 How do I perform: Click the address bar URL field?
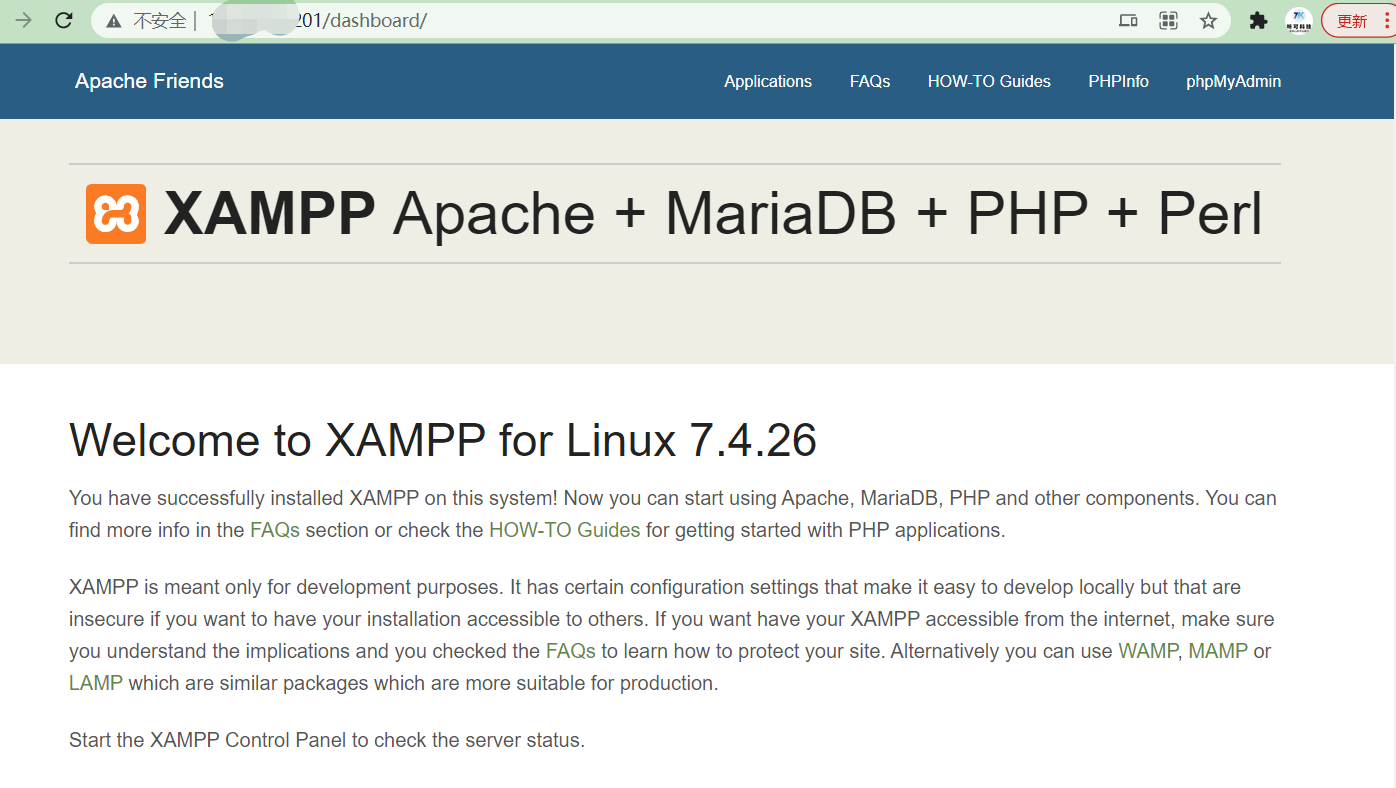[x=660, y=20]
